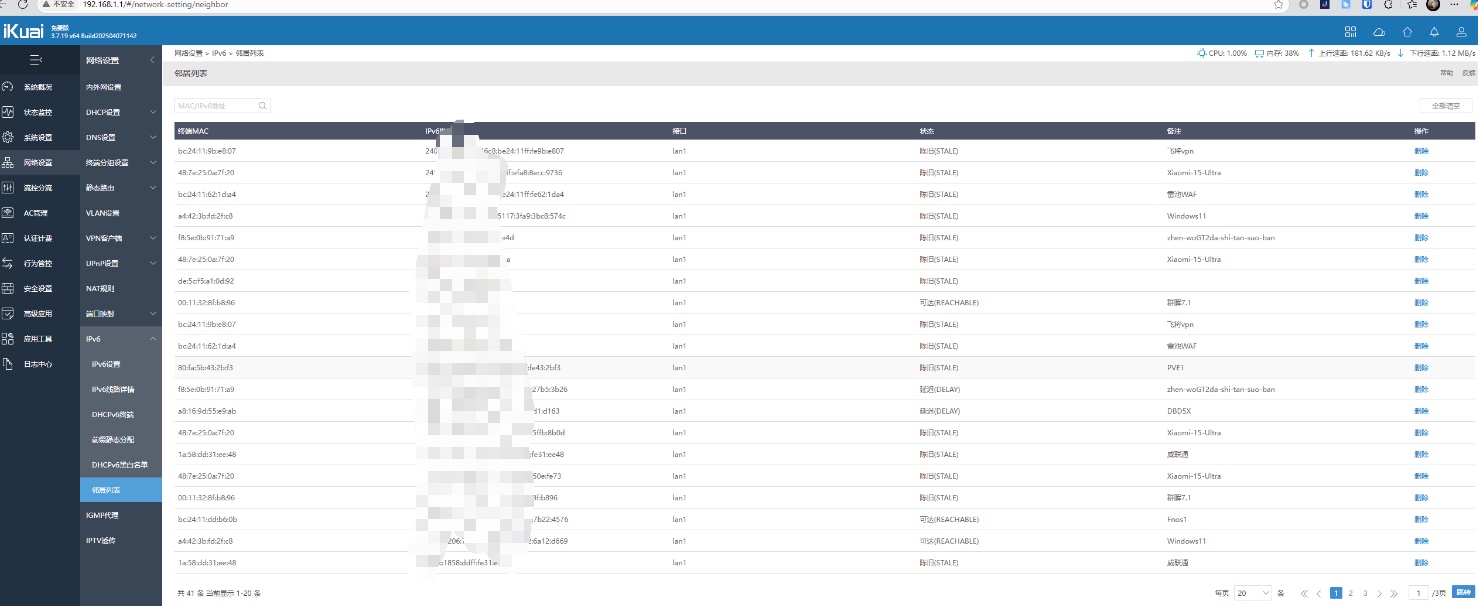Open the QR code/app grid icon in header
The image size is (1478, 606).
click(1351, 32)
